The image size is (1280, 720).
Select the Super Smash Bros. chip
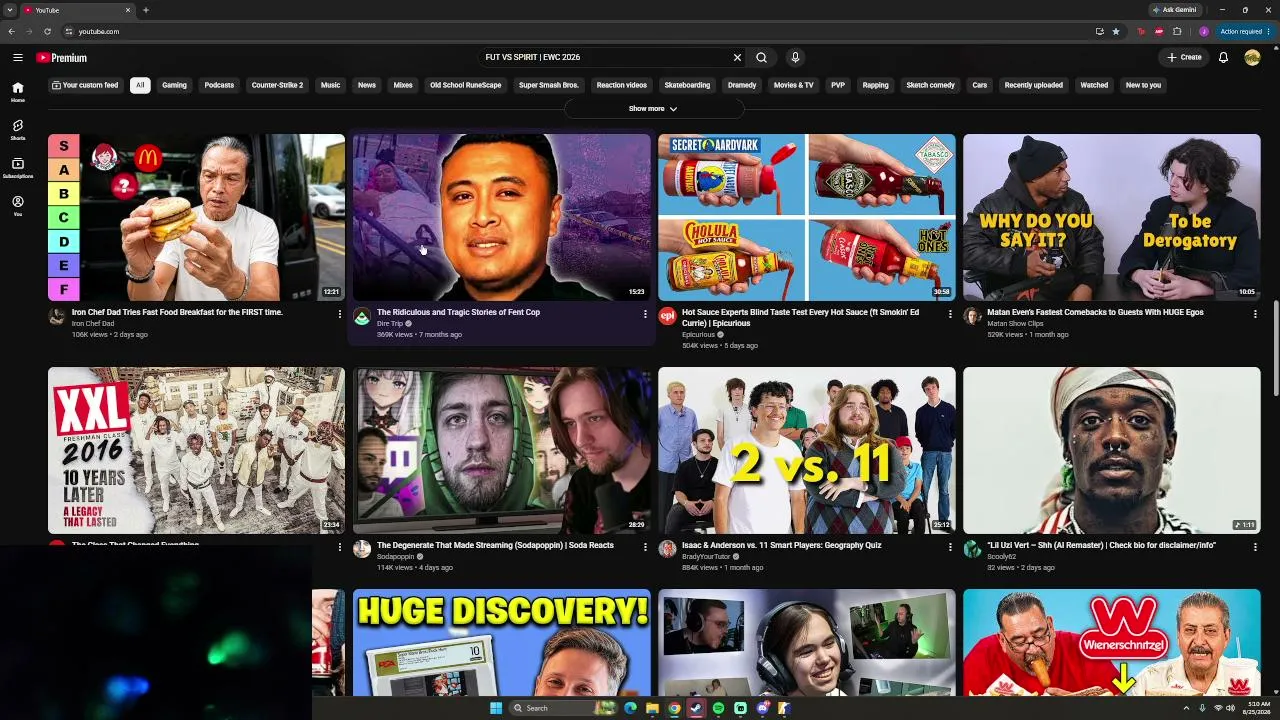[549, 85]
